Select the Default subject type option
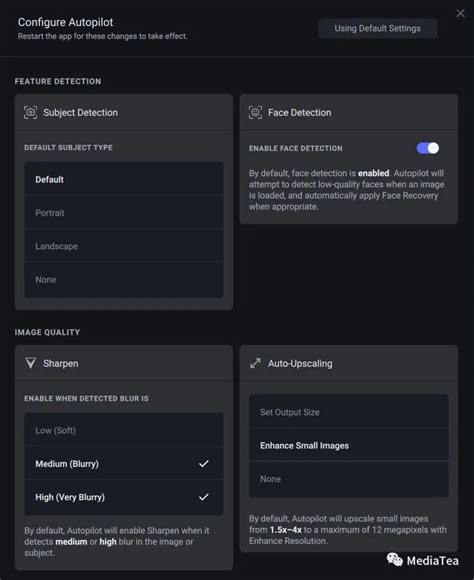This screenshot has height=580, width=474. [x=124, y=179]
